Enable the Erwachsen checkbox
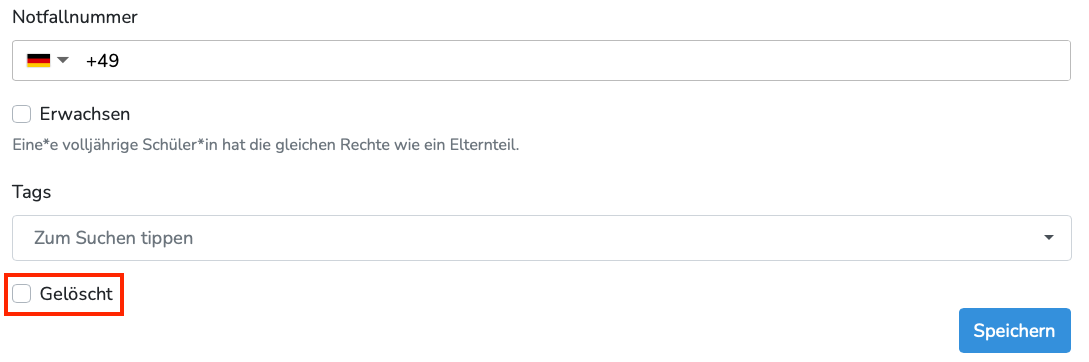The image size is (1089, 362). [22, 114]
